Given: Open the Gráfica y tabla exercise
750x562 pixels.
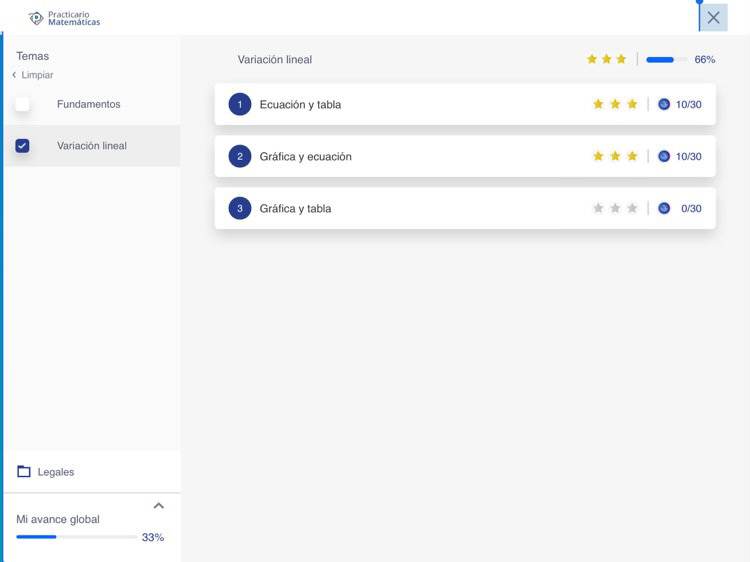Looking at the screenshot, I should tap(295, 208).
